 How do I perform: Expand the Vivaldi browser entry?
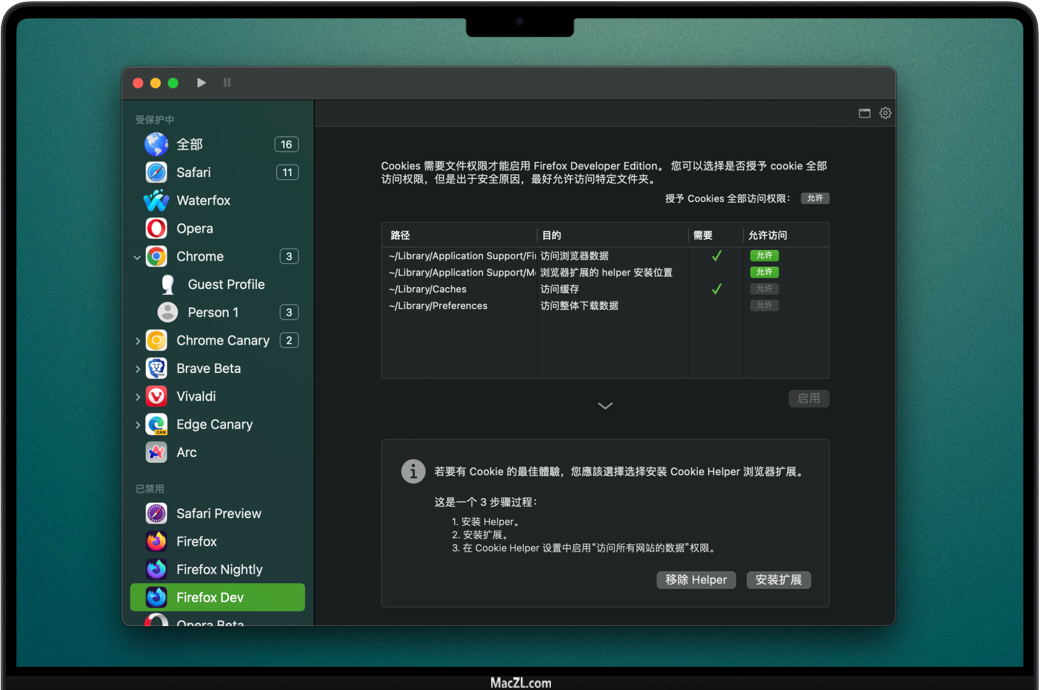click(137, 397)
